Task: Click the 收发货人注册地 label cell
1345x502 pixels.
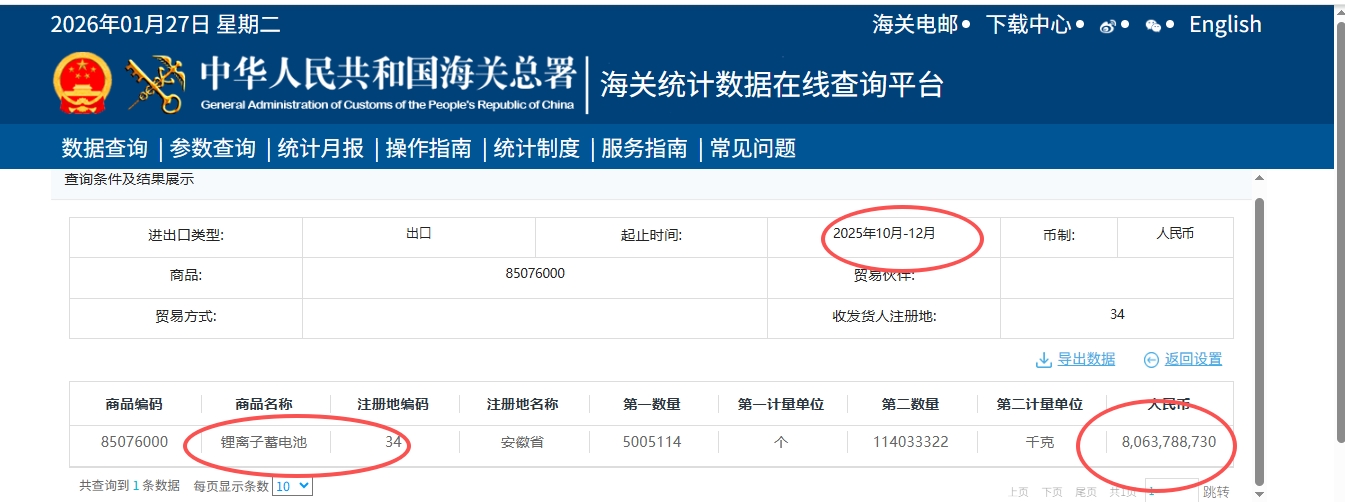Action: [884, 316]
